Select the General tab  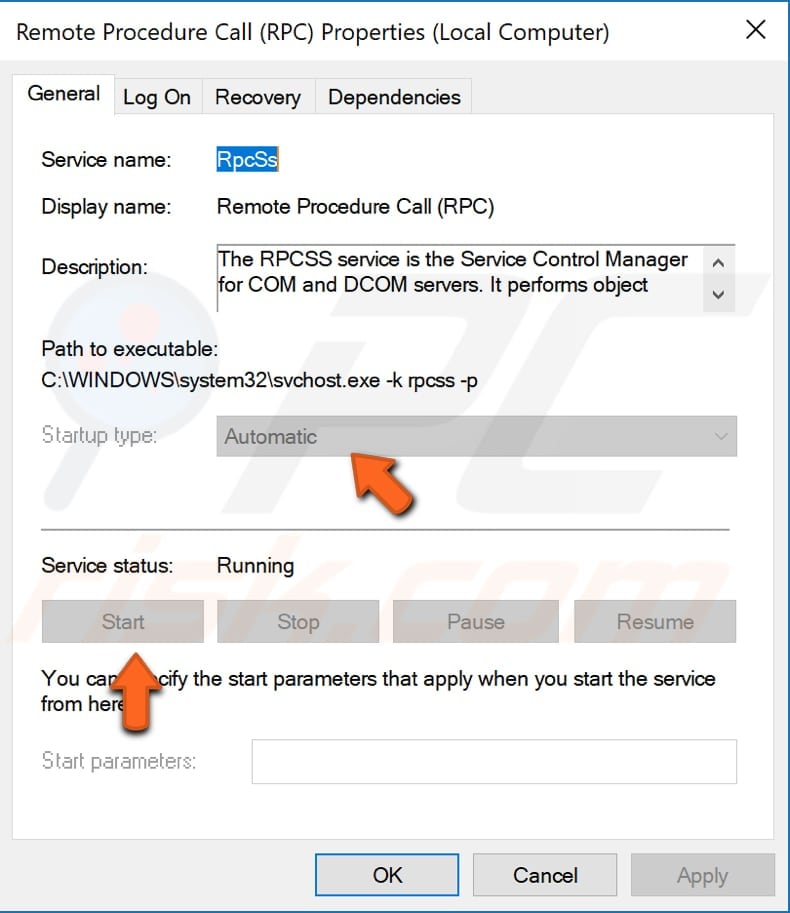pos(63,93)
